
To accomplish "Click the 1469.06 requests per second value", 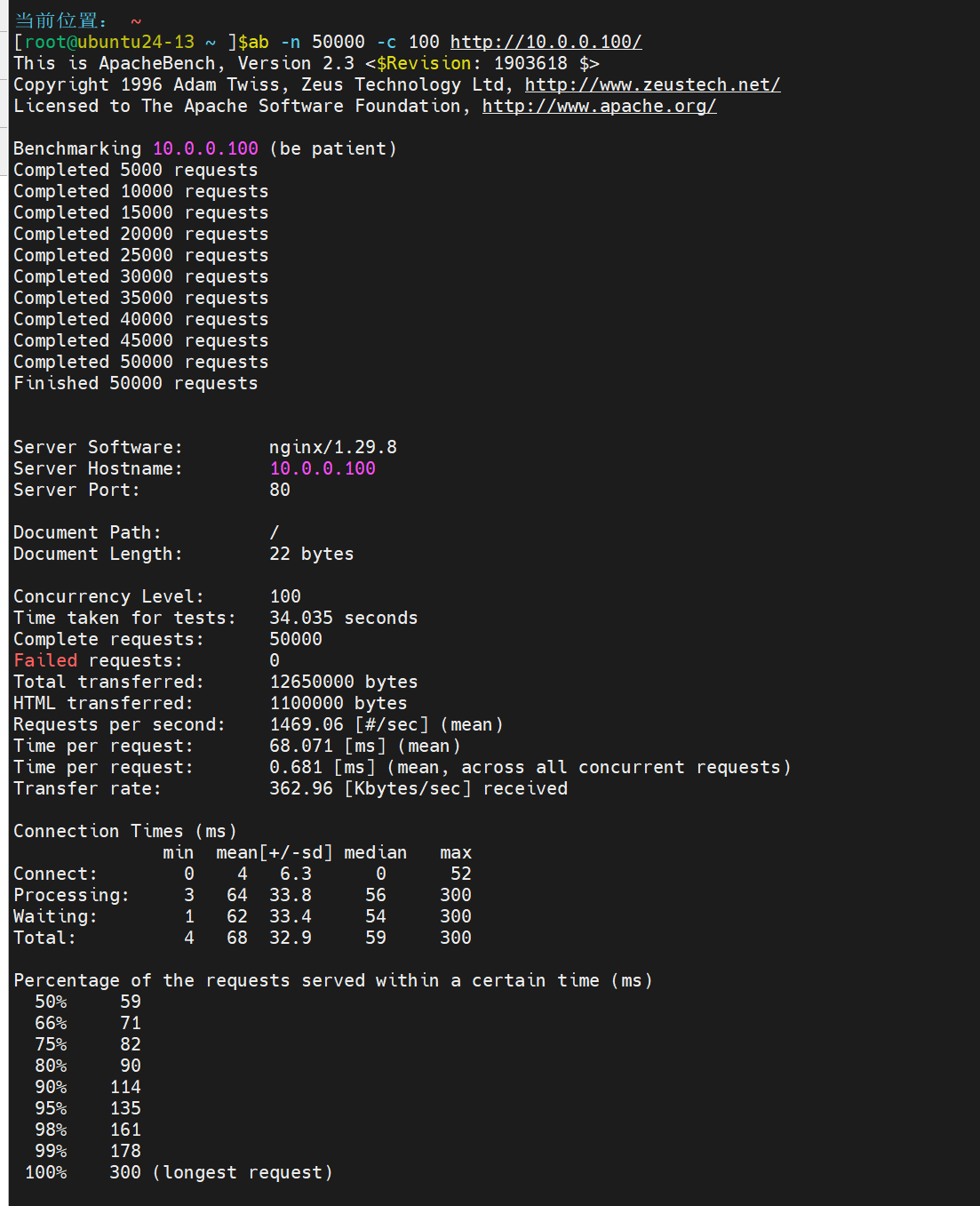I will (x=307, y=724).
